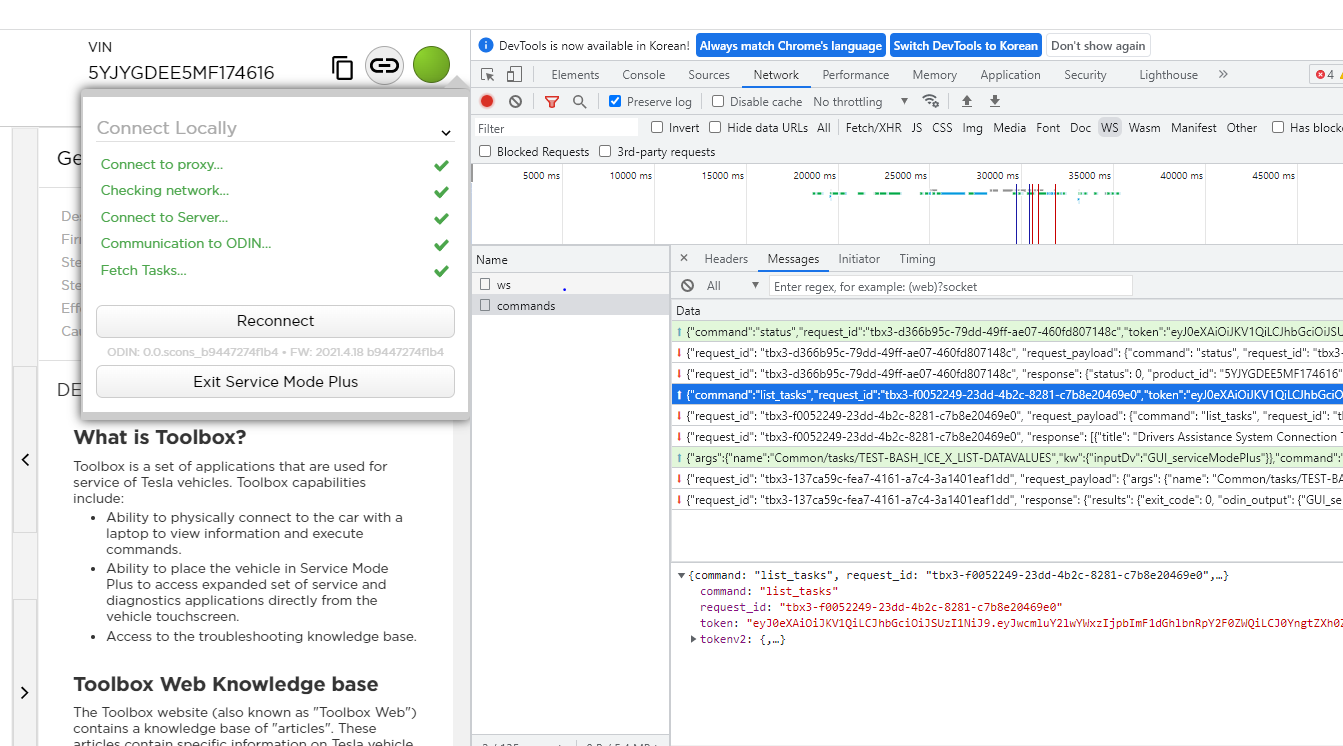This screenshot has height=746, width=1343.
Task: Tick the checkbox beside the commands request
Action: pos(485,305)
